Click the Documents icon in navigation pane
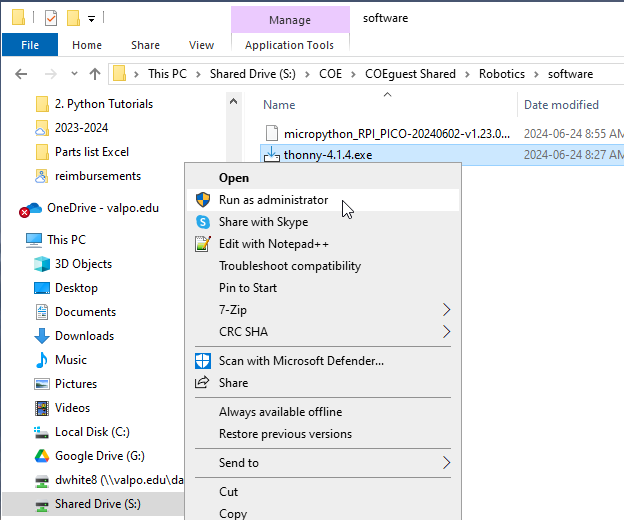Viewport: 624px width, 520px height. [x=42, y=312]
